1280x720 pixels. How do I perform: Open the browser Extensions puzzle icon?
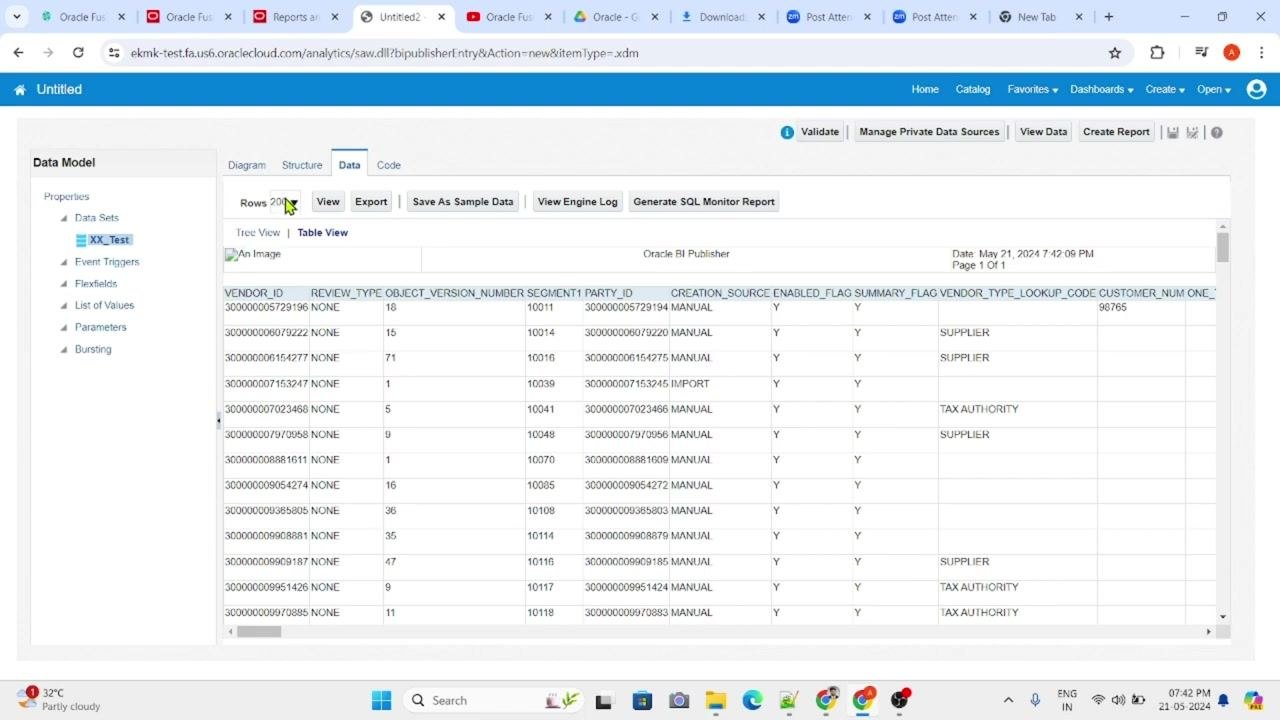1157,53
